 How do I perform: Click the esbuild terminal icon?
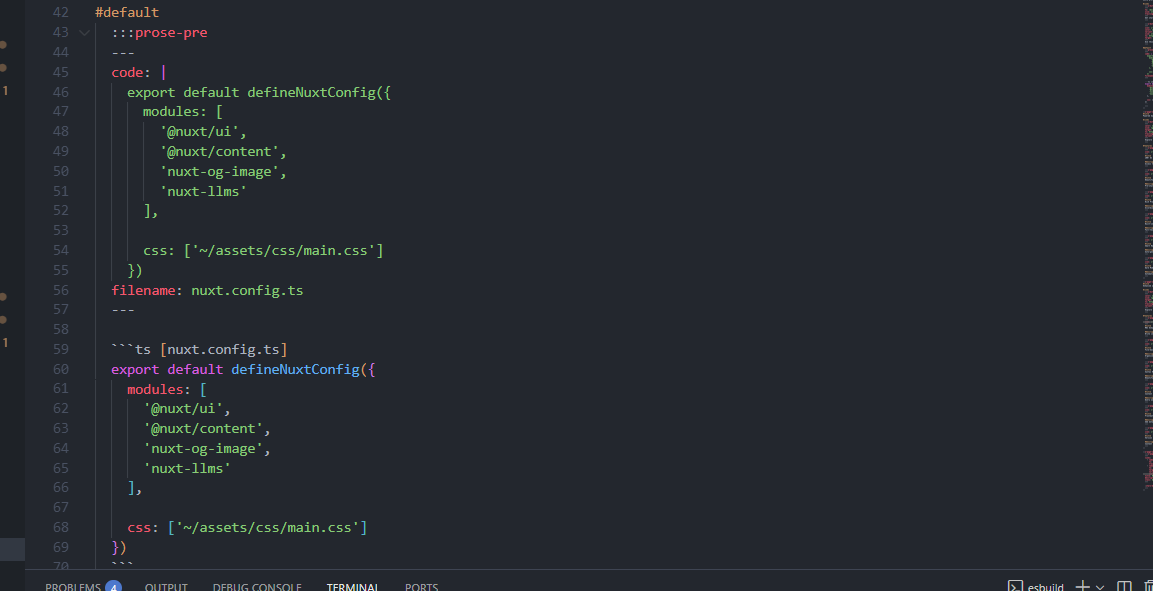1015,587
